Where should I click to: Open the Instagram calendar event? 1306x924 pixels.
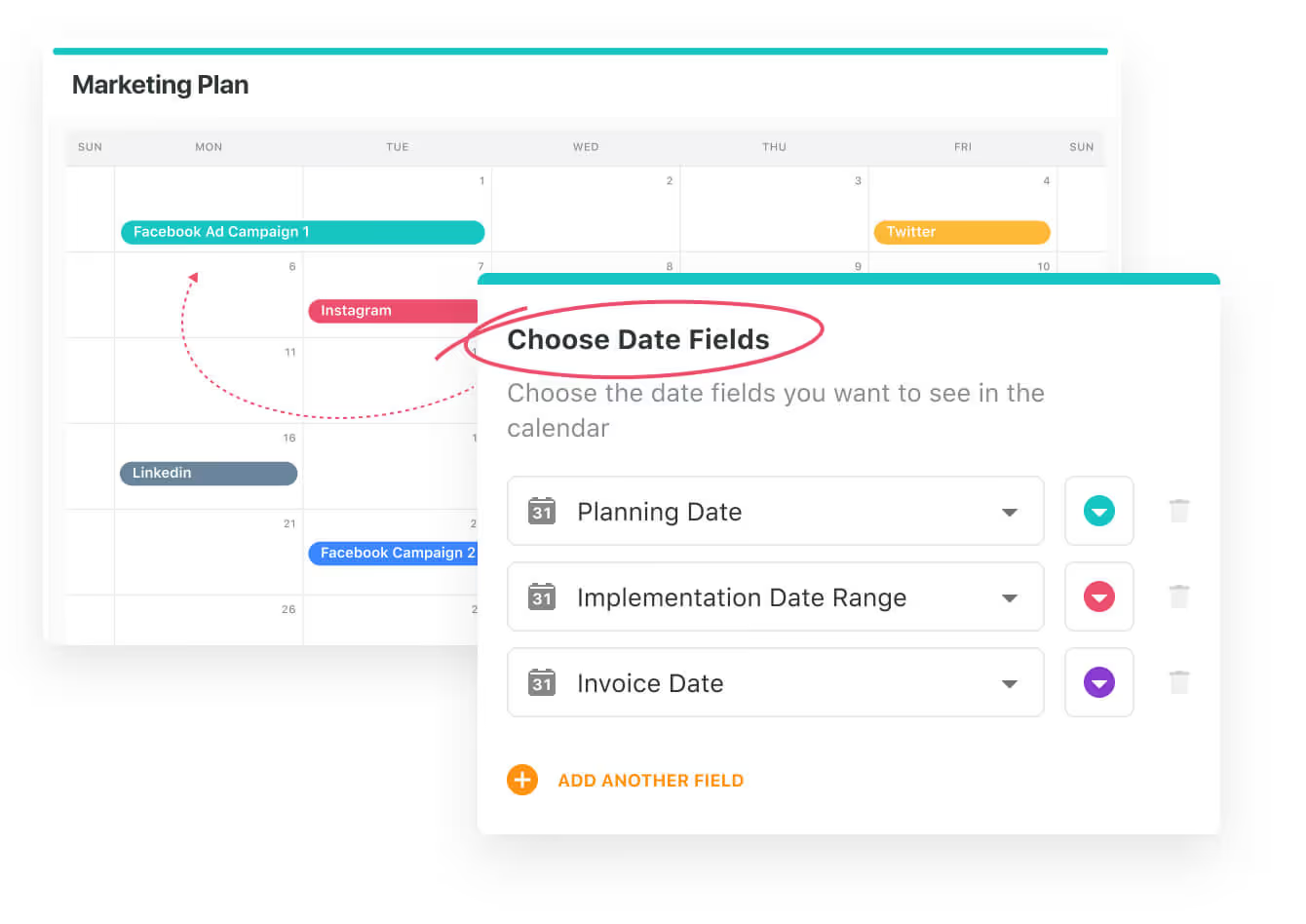pyautogui.click(x=392, y=311)
